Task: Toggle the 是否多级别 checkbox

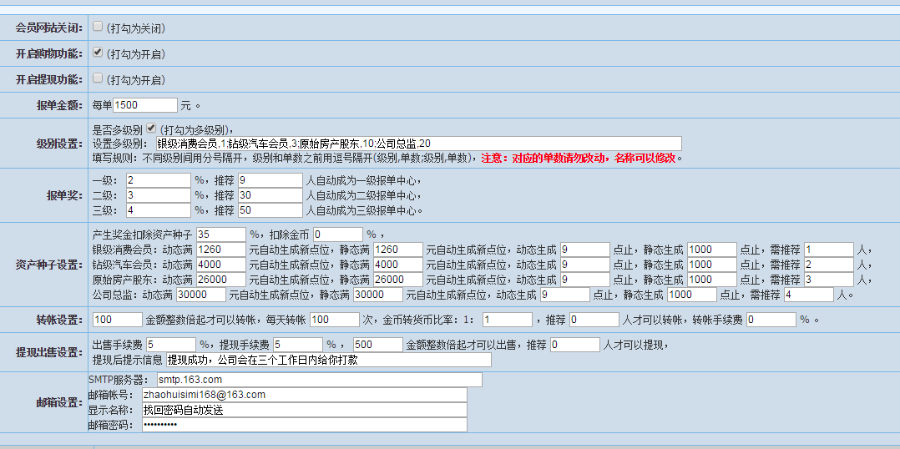Action: click(151, 127)
